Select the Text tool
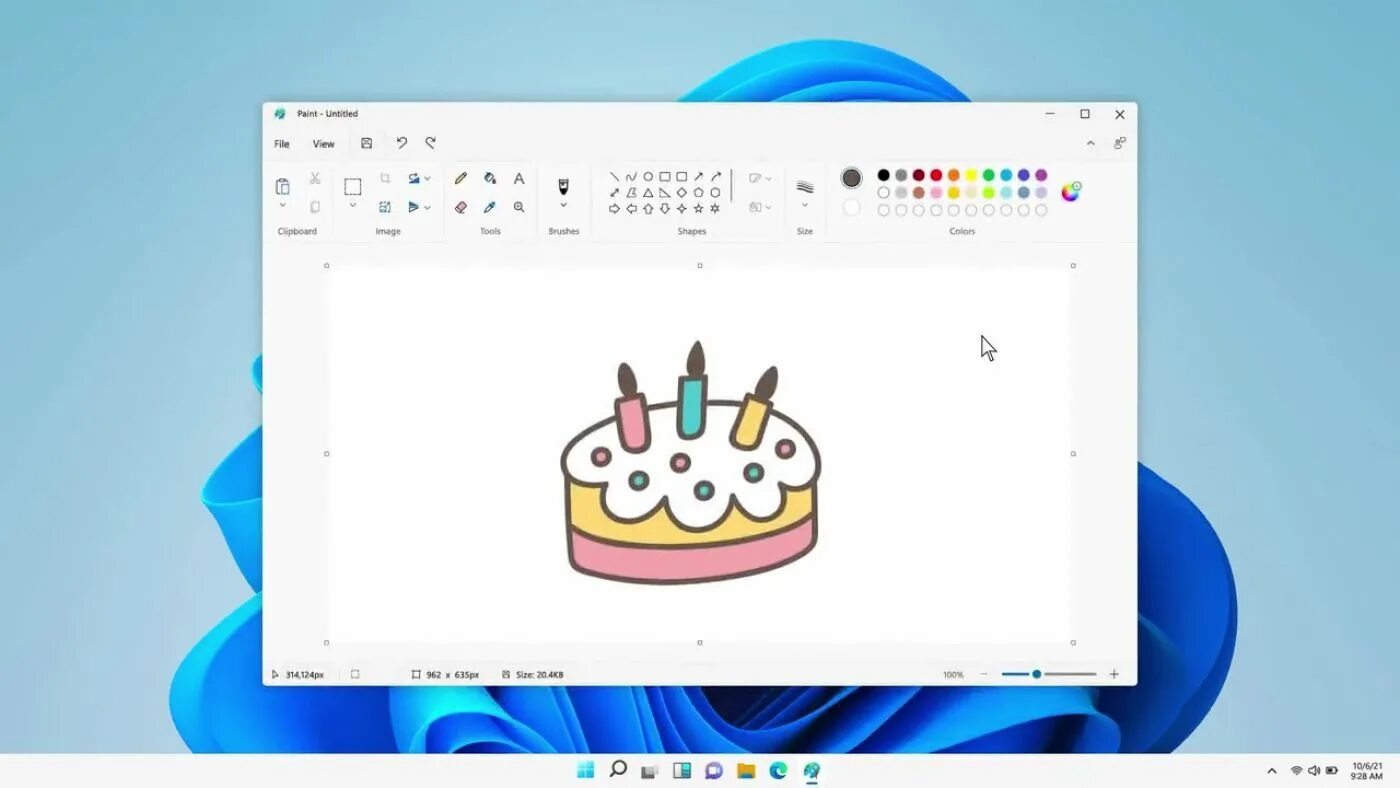This screenshot has height=788, width=1400. point(519,178)
